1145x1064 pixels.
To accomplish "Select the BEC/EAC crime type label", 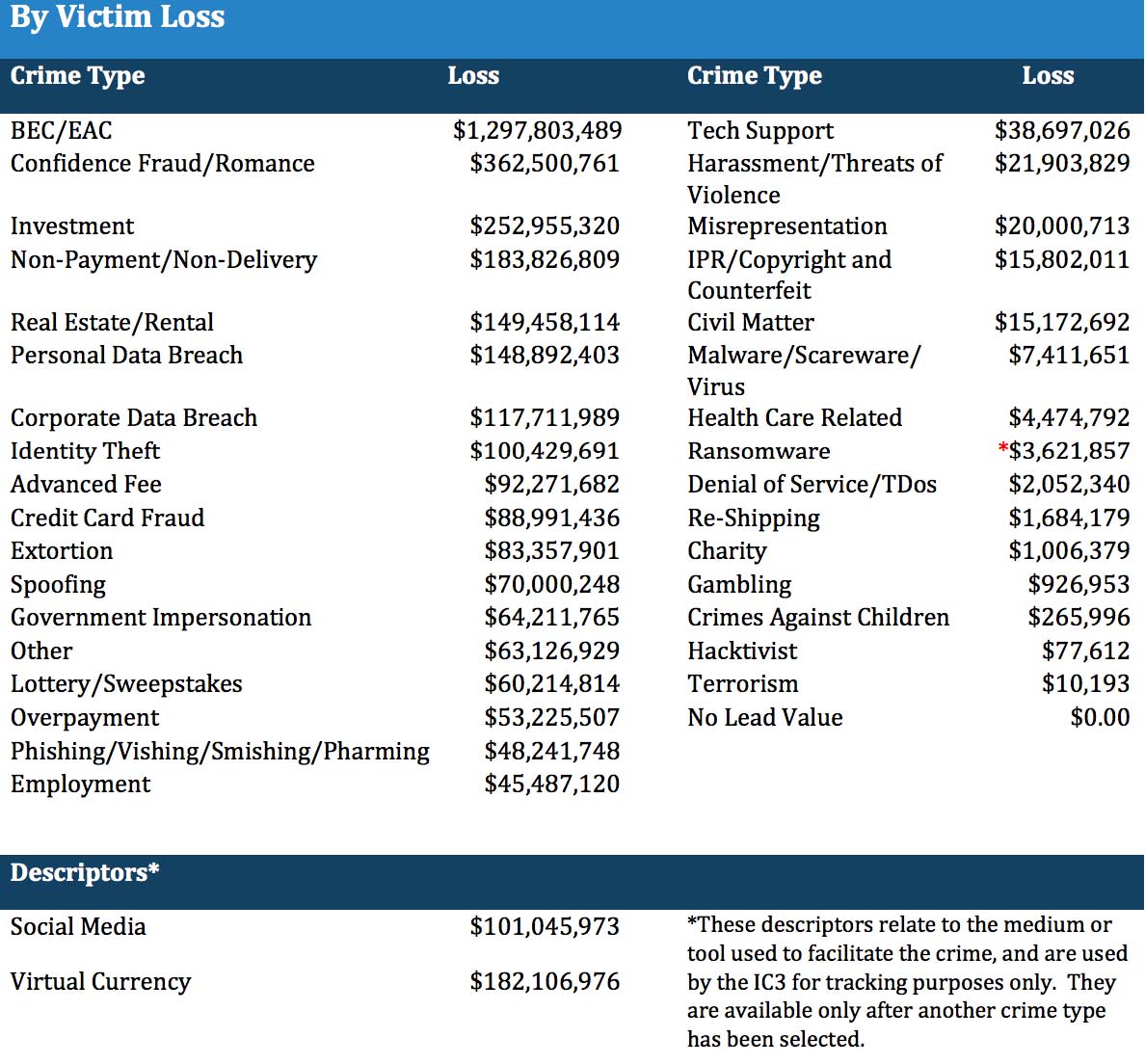I will (61, 130).
